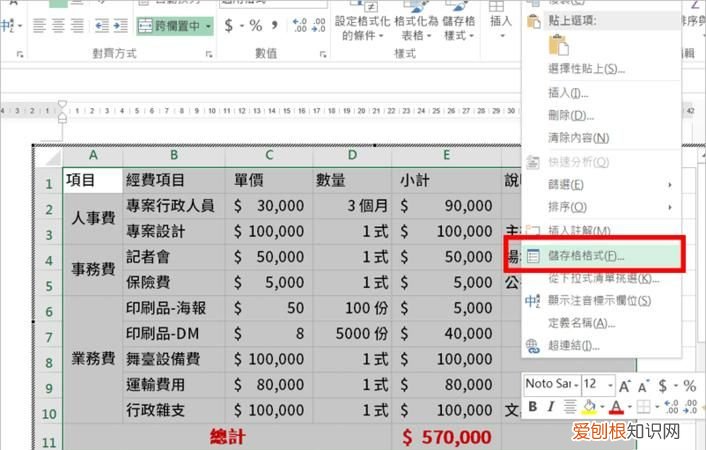Open Noto Sans font name dropdown
This screenshot has height=450, width=706.
(576, 386)
